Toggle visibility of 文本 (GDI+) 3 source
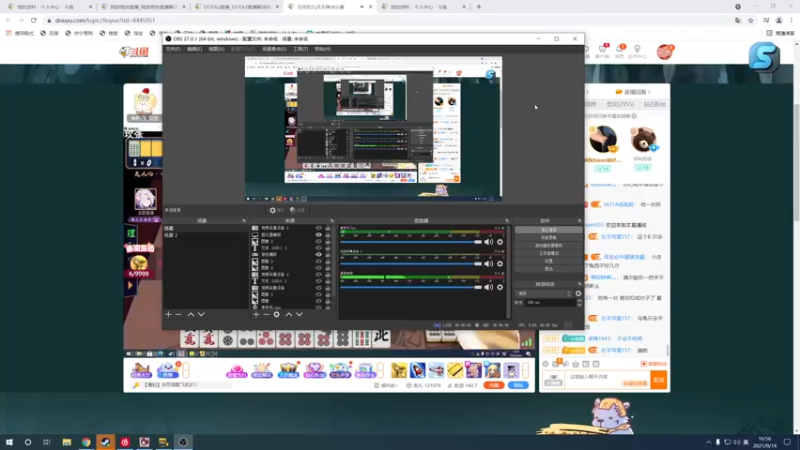The width and height of the screenshot is (800, 450). click(319, 248)
